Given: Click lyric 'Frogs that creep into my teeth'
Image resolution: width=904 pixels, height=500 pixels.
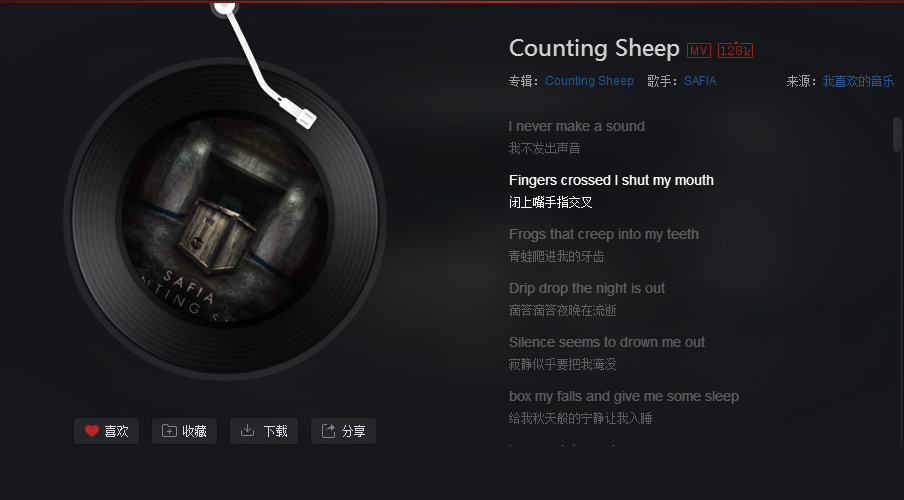Looking at the screenshot, I should pos(604,234).
